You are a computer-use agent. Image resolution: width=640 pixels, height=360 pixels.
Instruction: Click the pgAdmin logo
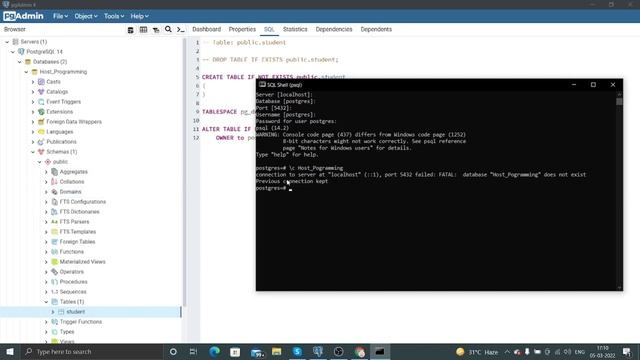click(x=23, y=16)
